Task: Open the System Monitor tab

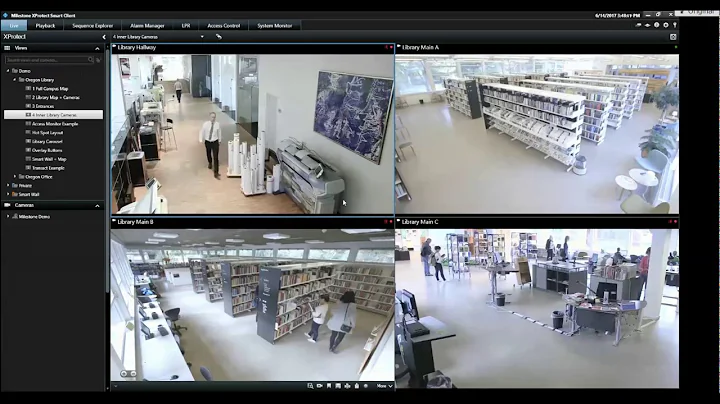Action: coord(275,26)
